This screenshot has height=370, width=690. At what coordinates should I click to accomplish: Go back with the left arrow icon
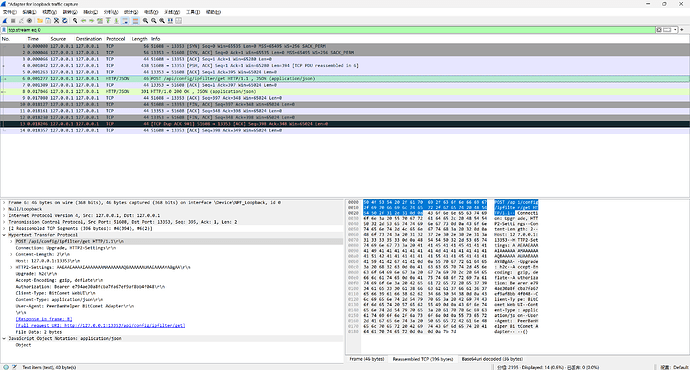click(83, 21)
